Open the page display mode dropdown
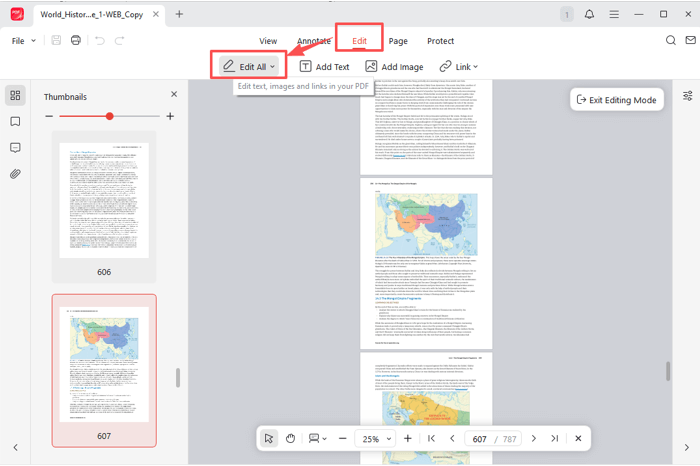Screen dimensions: 700x466 point(318,438)
